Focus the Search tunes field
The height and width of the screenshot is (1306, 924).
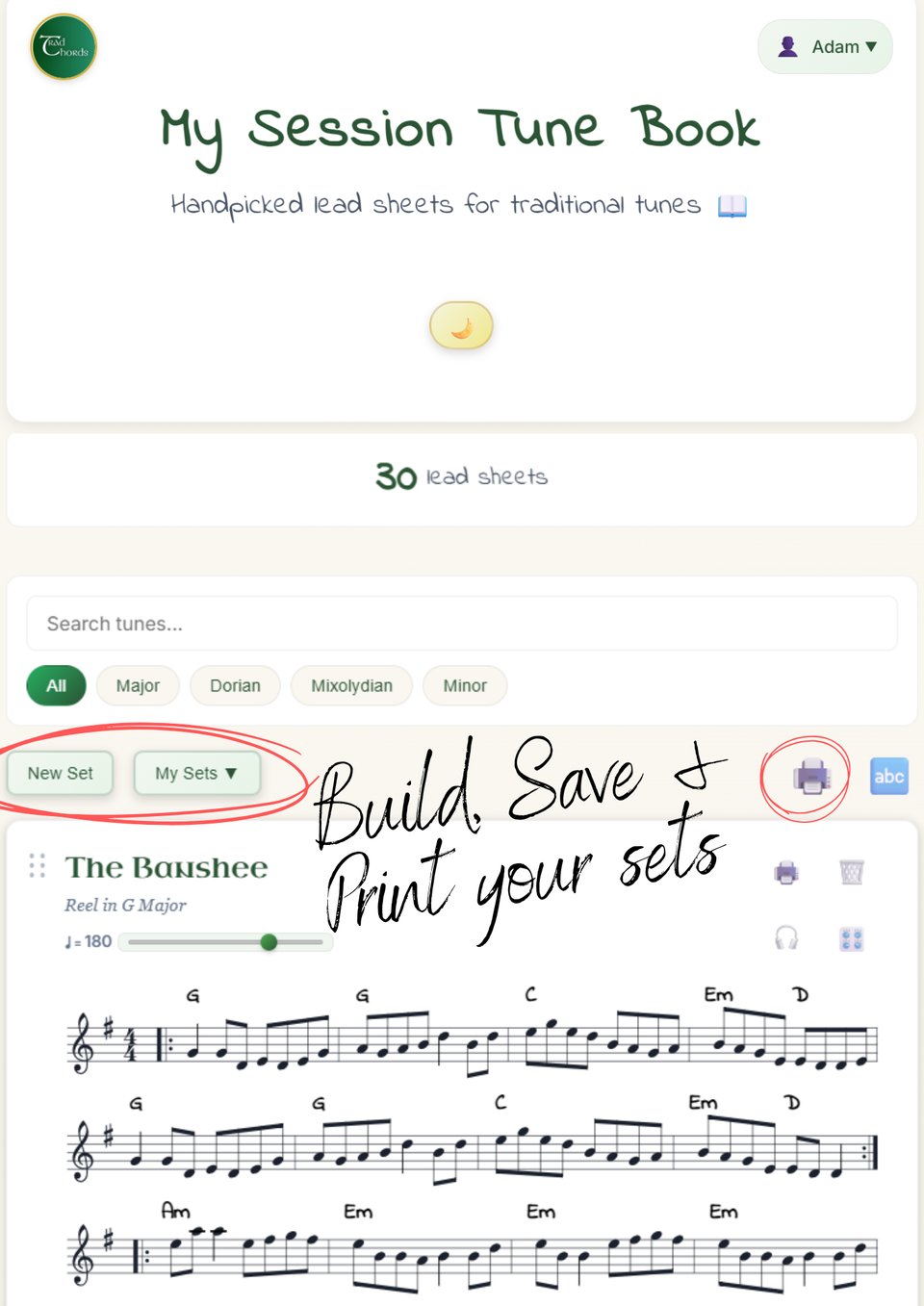(462, 623)
